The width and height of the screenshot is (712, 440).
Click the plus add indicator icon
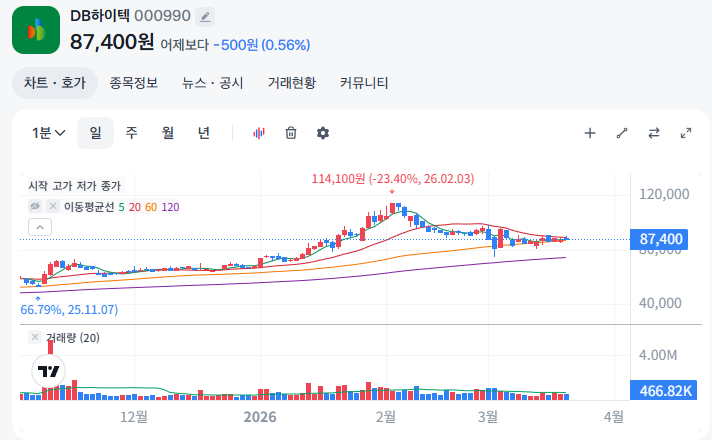pyautogui.click(x=590, y=133)
